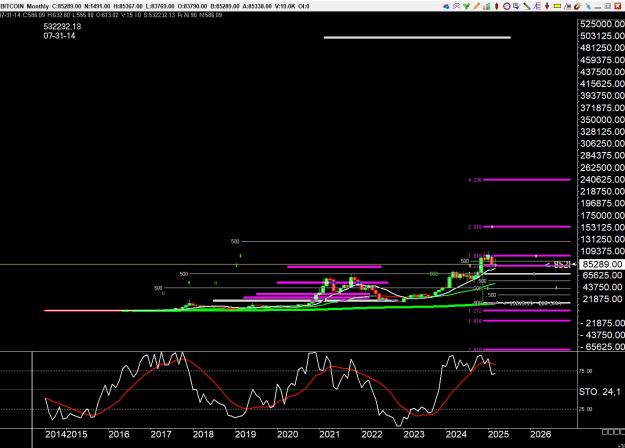Click the 240625.00 price axis label
625x448 pixels.
click(602, 179)
